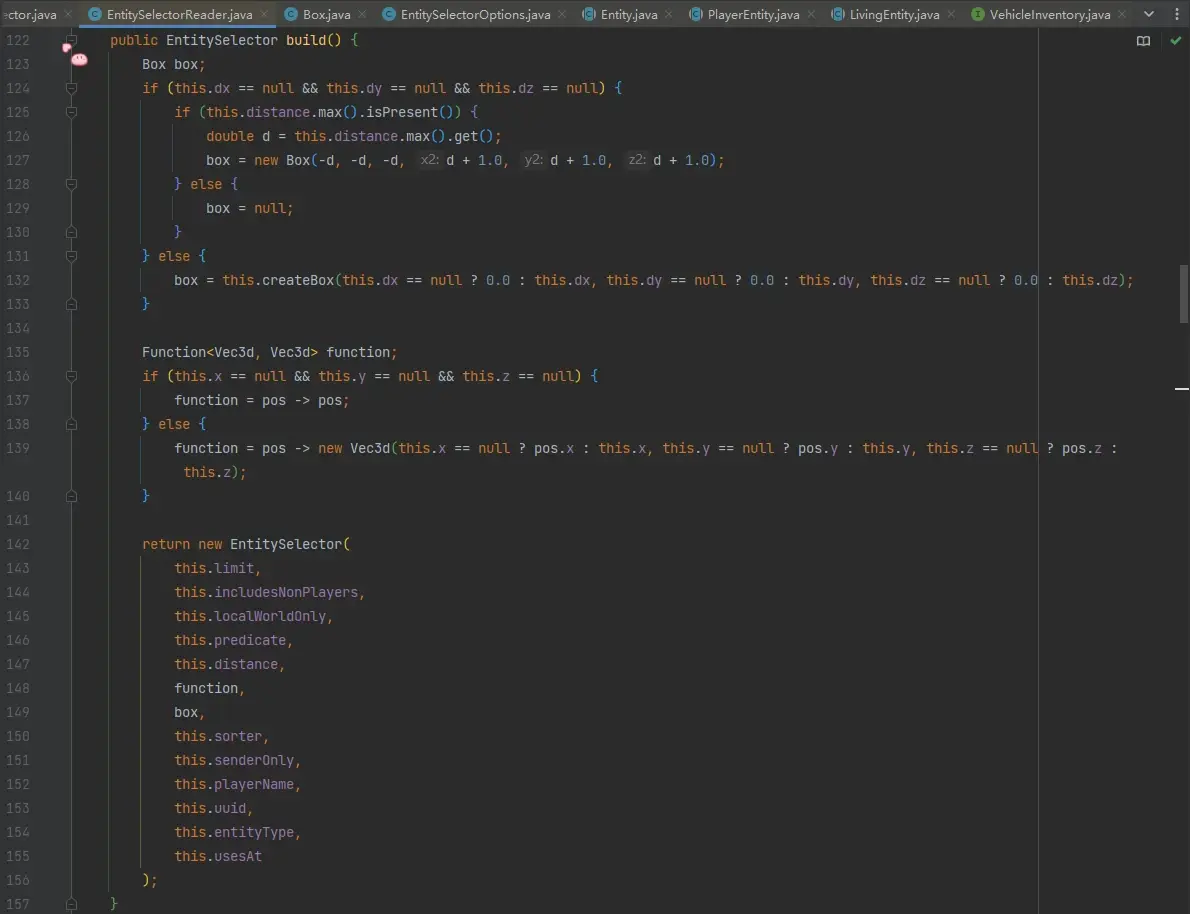The height and width of the screenshot is (914, 1190).
Task: Show hidden tabs dropdown chevron
Action: point(1149,14)
